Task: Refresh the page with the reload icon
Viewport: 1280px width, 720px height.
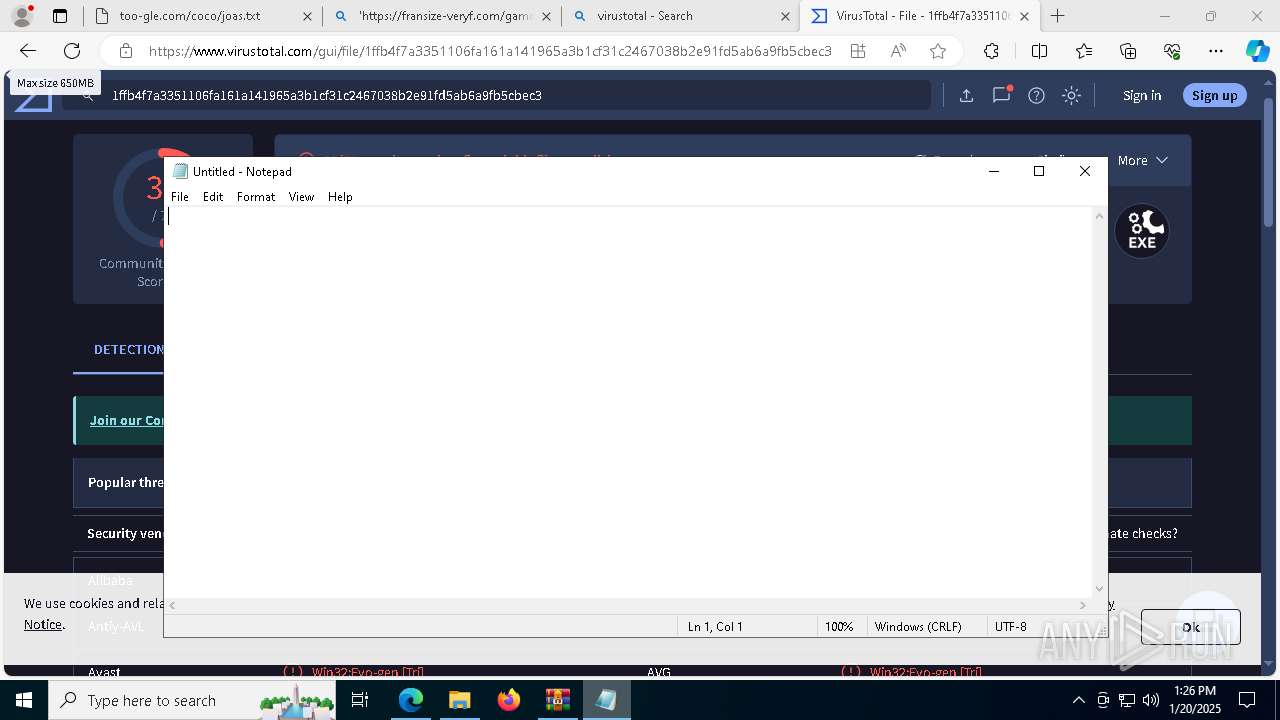Action: pos(72,51)
